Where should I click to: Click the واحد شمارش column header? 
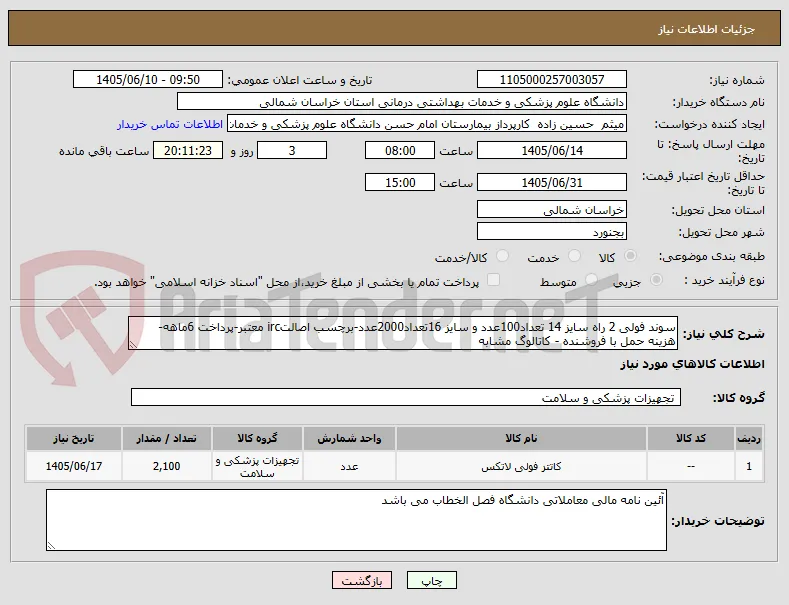[x=349, y=438]
